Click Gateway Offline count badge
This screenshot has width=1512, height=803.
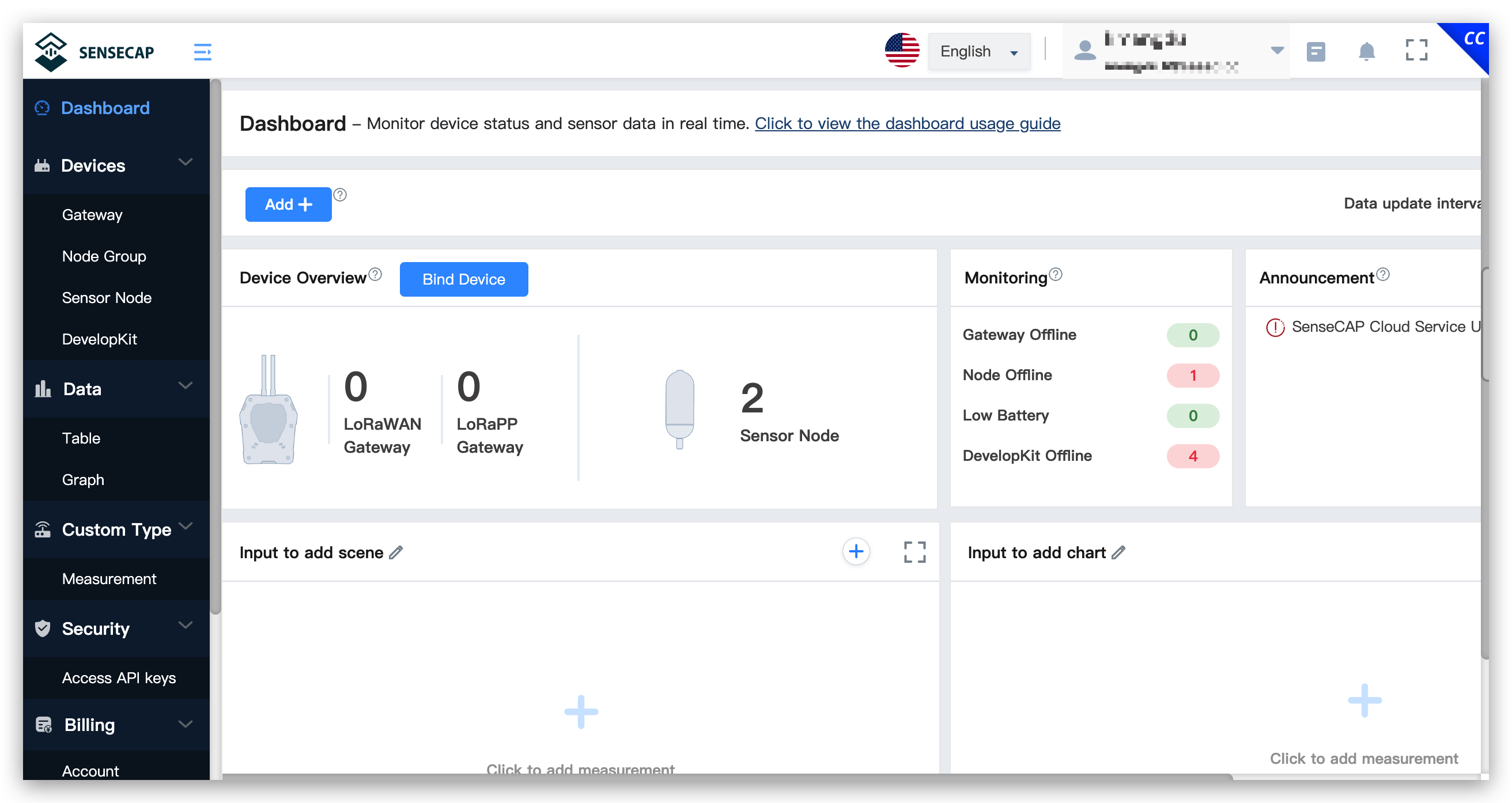click(x=1193, y=335)
